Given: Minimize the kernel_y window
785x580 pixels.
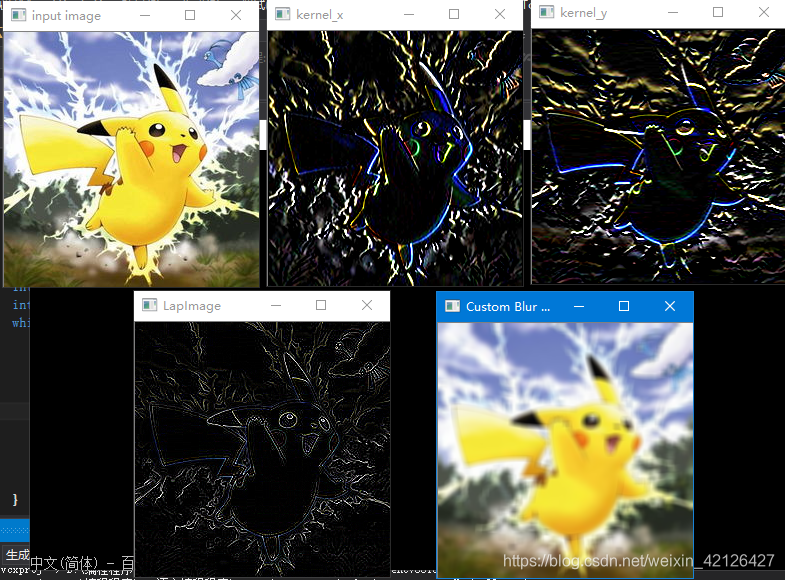Looking at the screenshot, I should point(673,12).
